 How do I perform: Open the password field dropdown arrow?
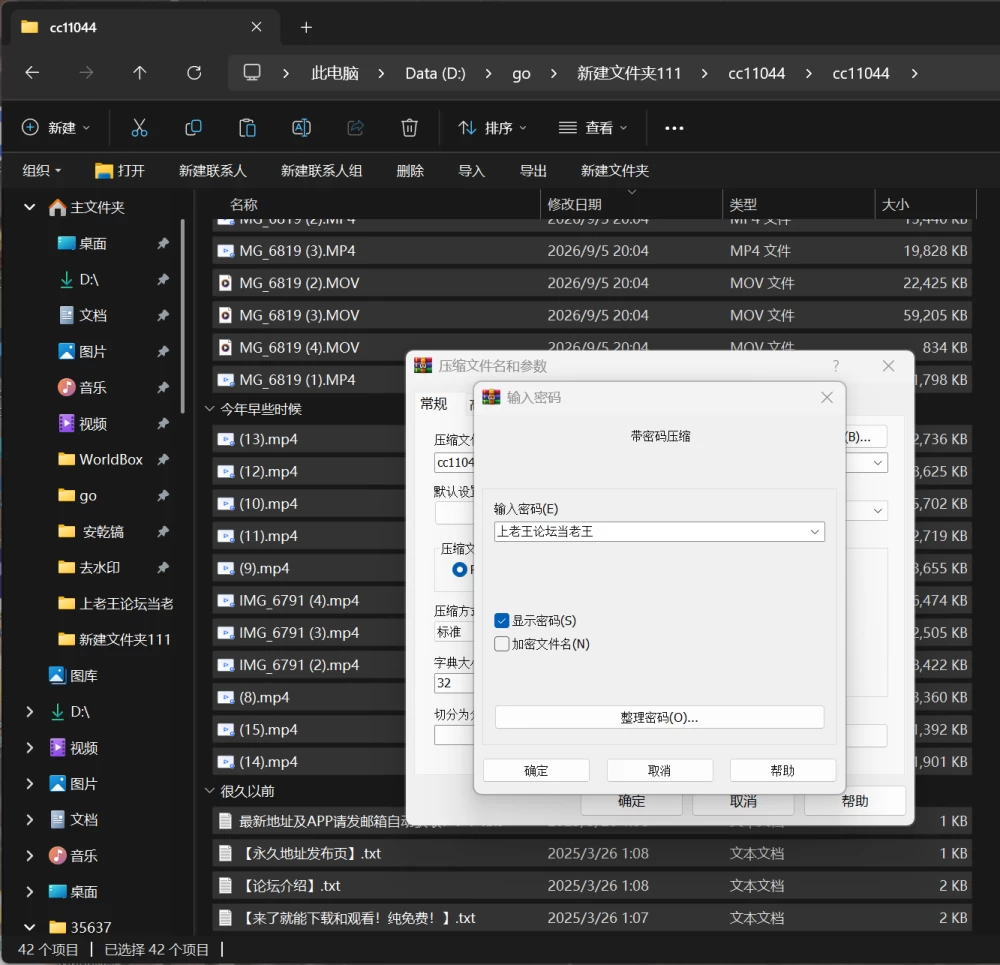(814, 532)
